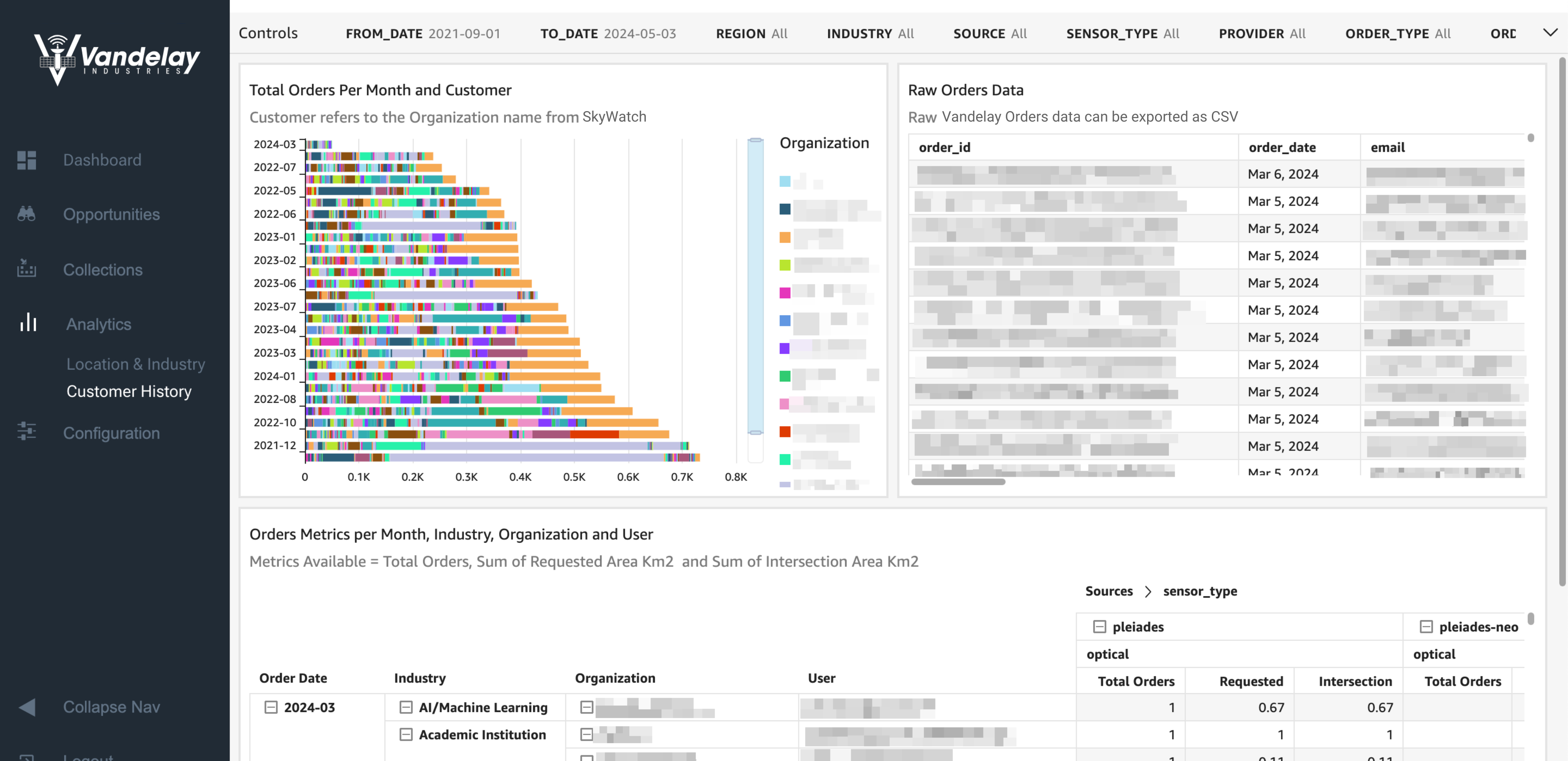Select the Analytics bar-chart icon

pos(28,323)
